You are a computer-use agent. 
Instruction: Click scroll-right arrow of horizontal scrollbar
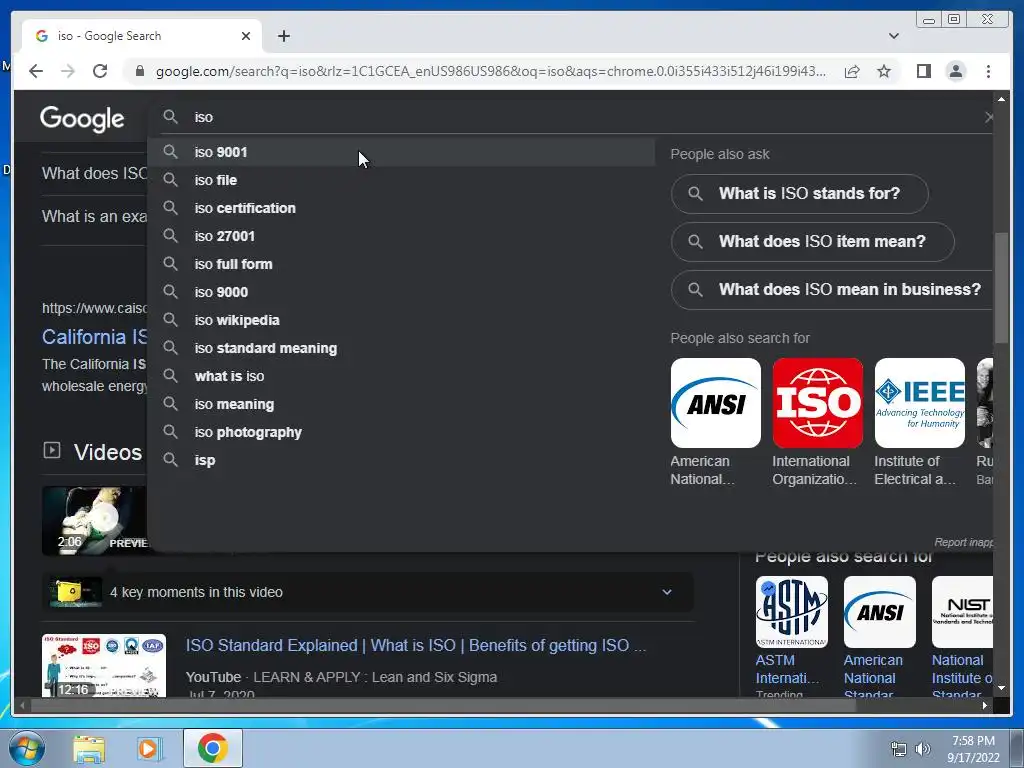pyautogui.click(x=985, y=705)
